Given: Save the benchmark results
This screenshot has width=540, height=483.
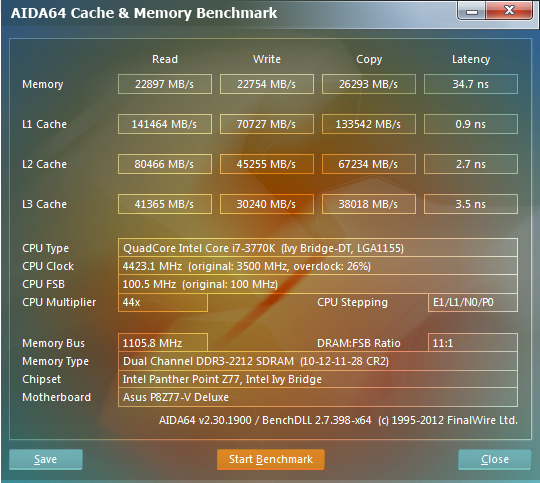Looking at the screenshot, I should click(x=46, y=459).
